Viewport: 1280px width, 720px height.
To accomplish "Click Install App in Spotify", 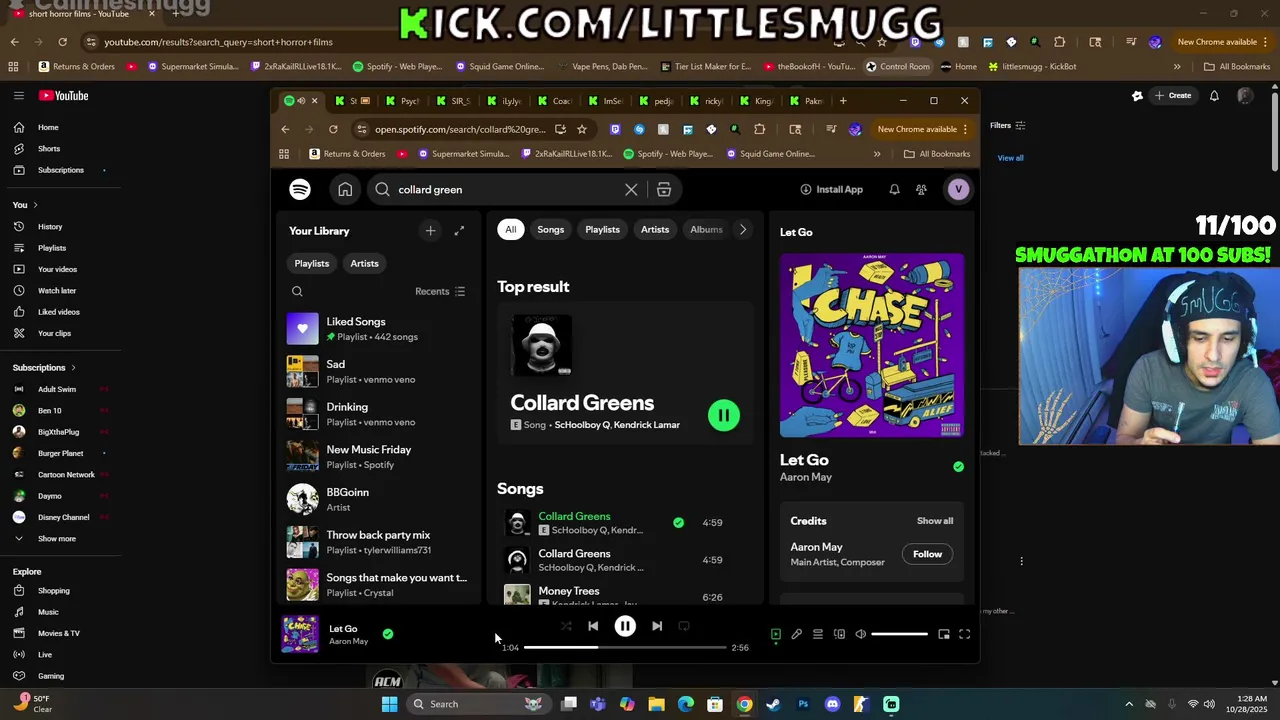I will [831, 189].
